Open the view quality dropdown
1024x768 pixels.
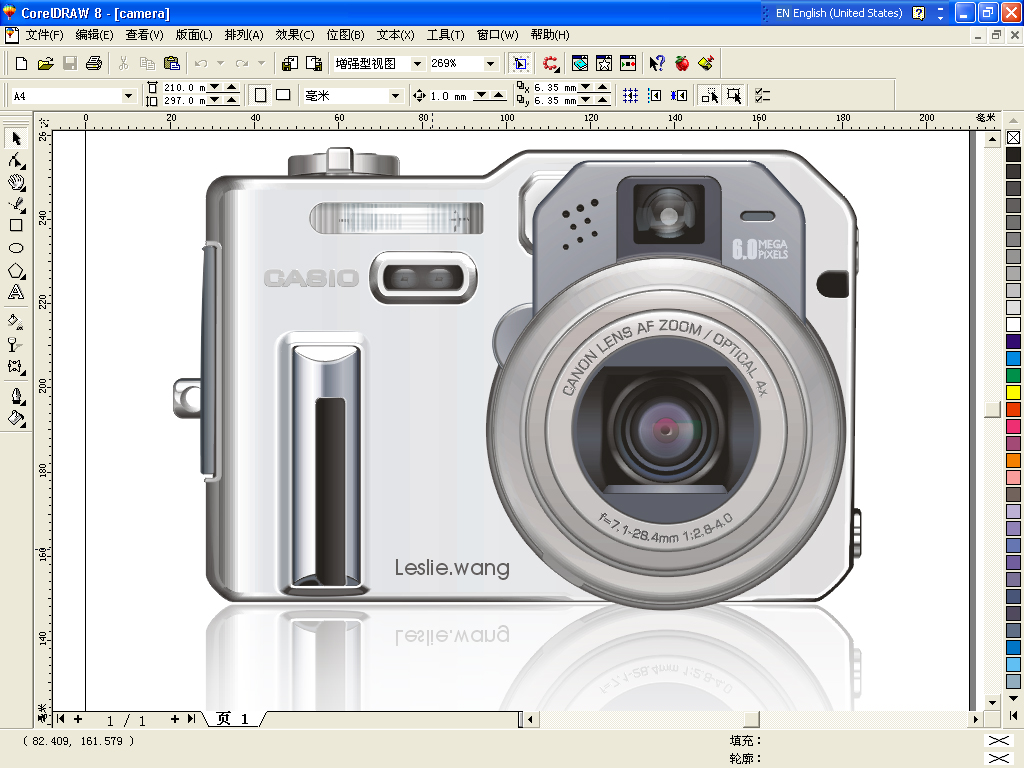click(x=417, y=63)
